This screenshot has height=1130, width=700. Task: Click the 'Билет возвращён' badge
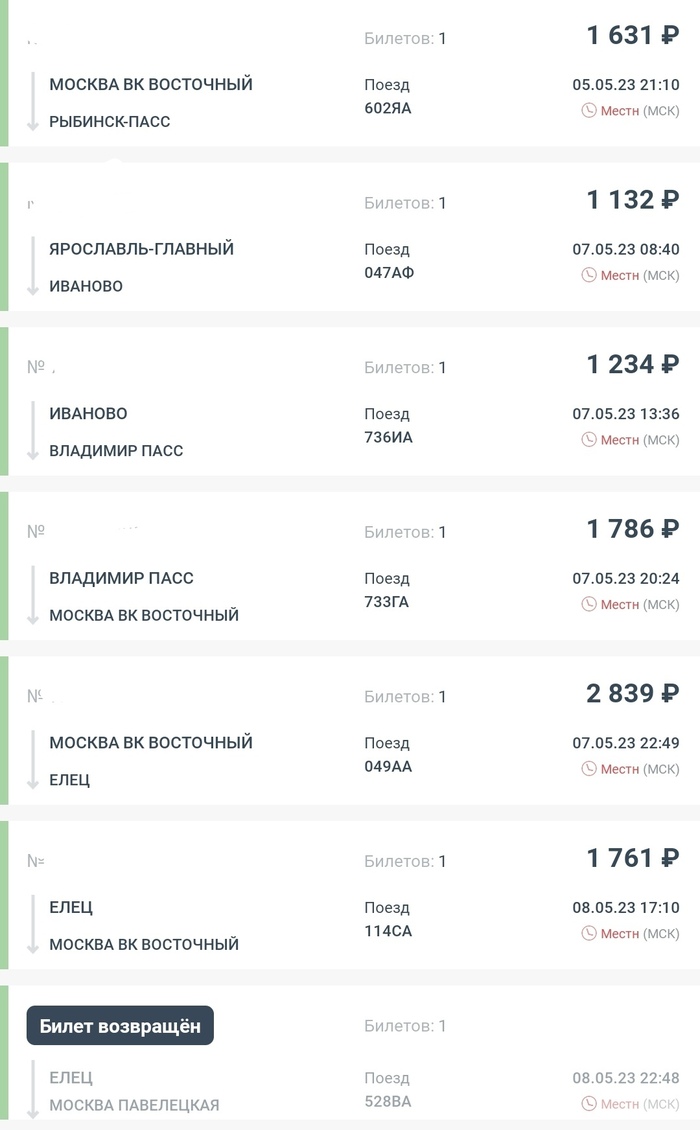[x=120, y=1026]
